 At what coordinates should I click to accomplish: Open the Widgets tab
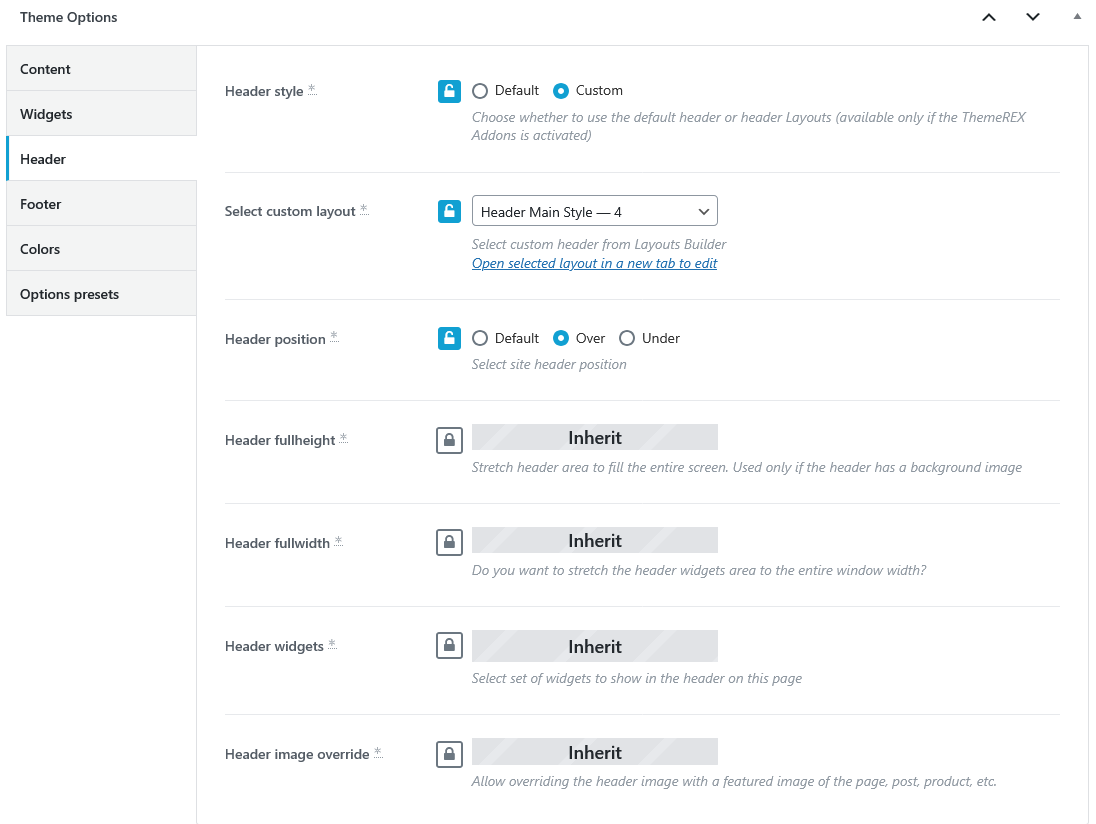coord(101,114)
